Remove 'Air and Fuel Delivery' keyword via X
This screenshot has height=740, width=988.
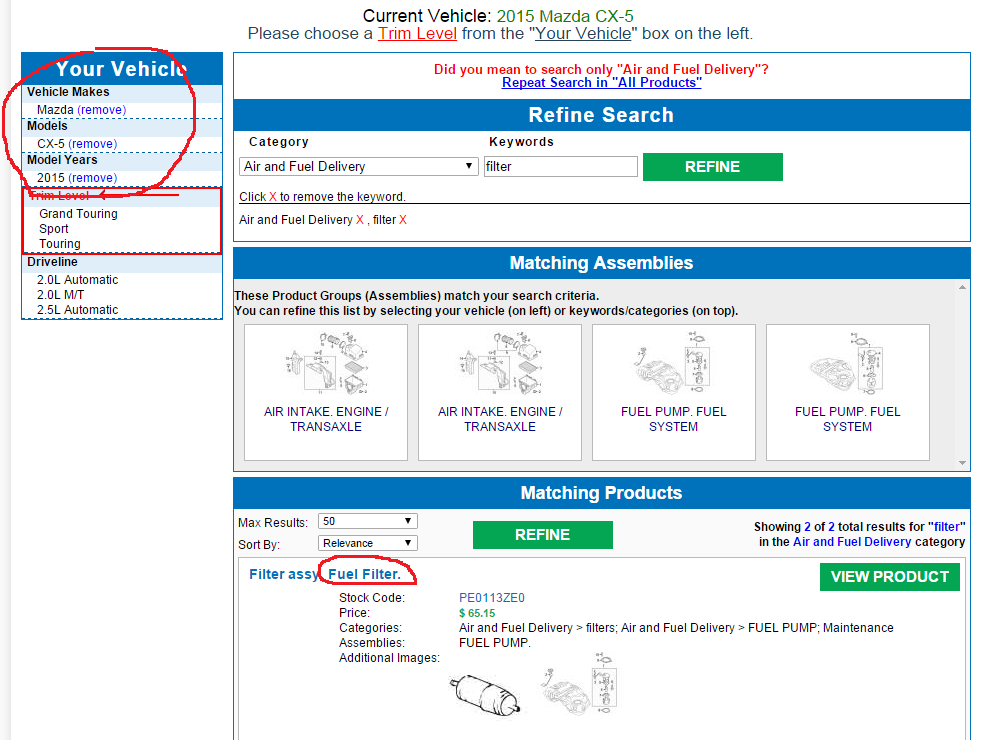[360, 220]
